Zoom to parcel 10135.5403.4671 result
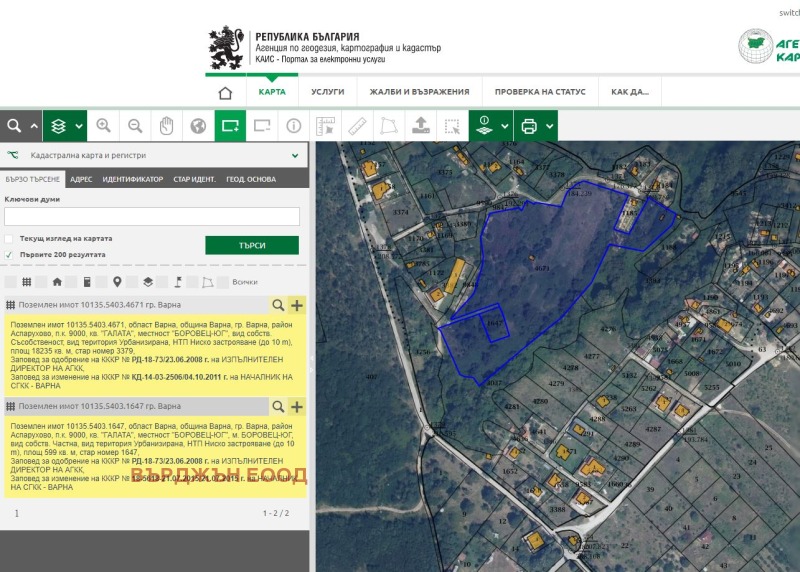 [x=278, y=305]
